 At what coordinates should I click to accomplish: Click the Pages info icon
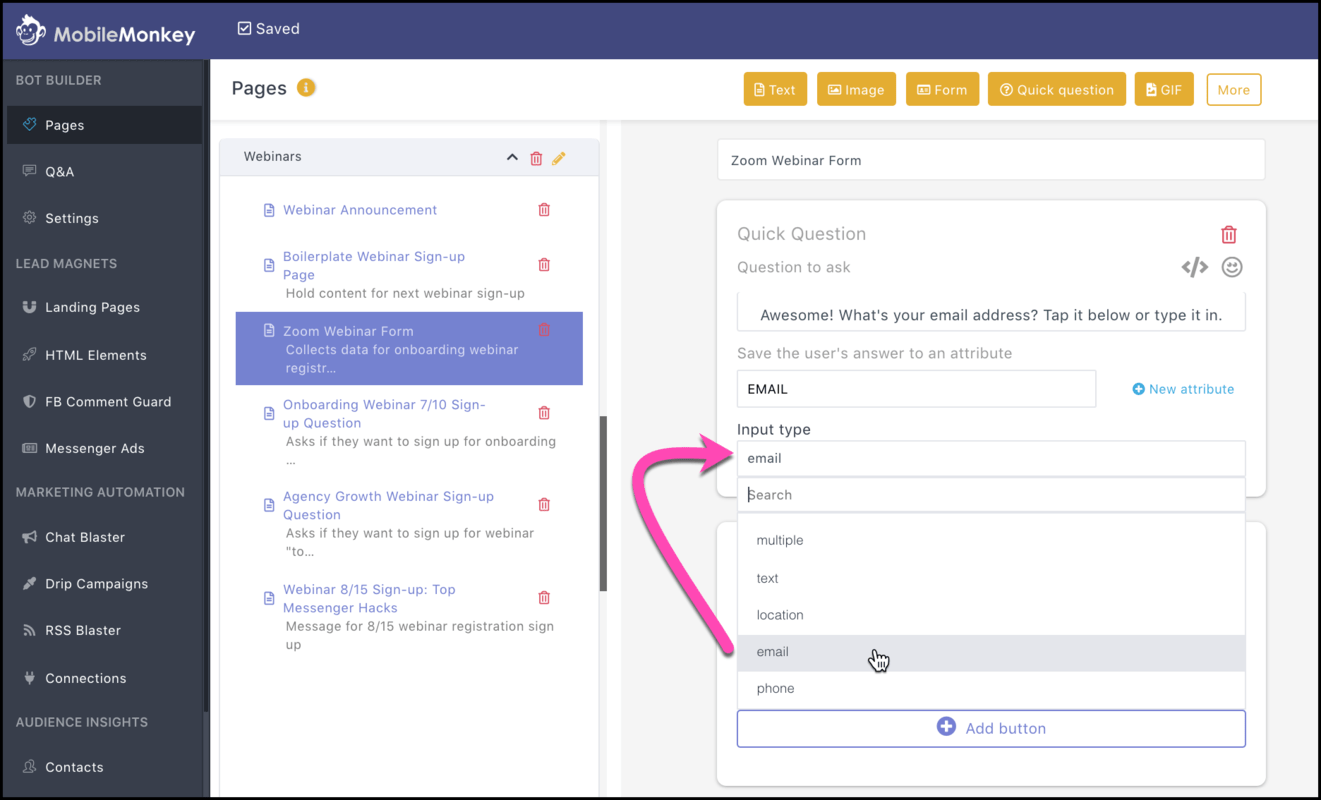click(x=307, y=87)
